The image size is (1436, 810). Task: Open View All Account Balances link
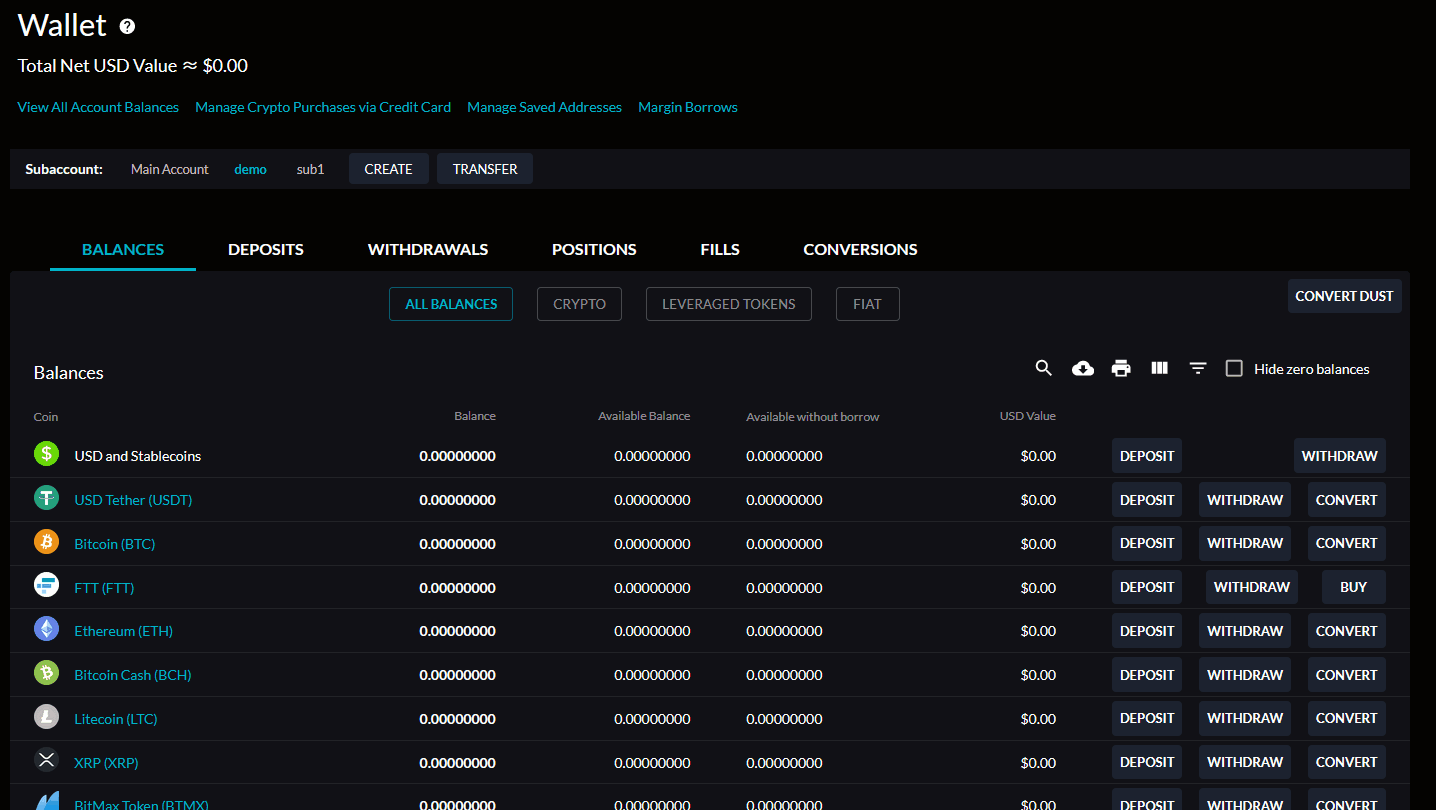[x=98, y=107]
